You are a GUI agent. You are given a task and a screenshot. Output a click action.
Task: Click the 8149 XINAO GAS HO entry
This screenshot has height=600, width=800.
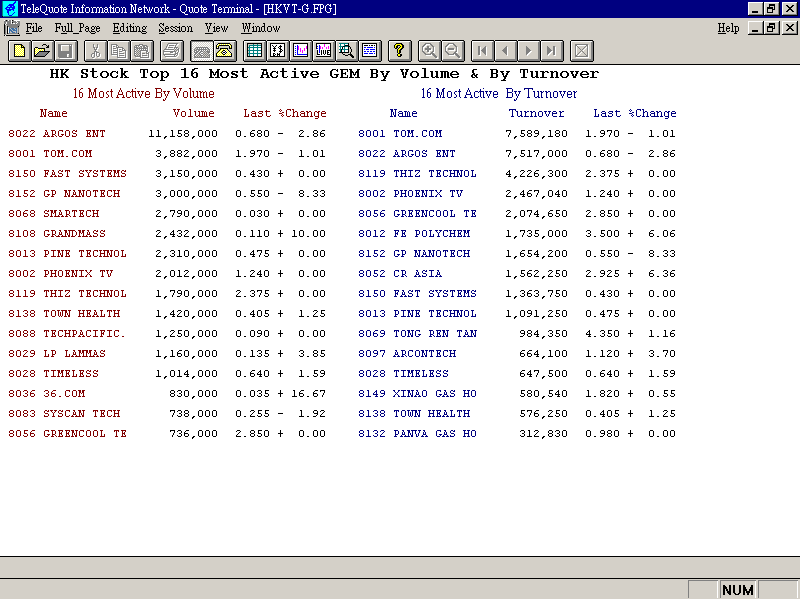coord(417,394)
